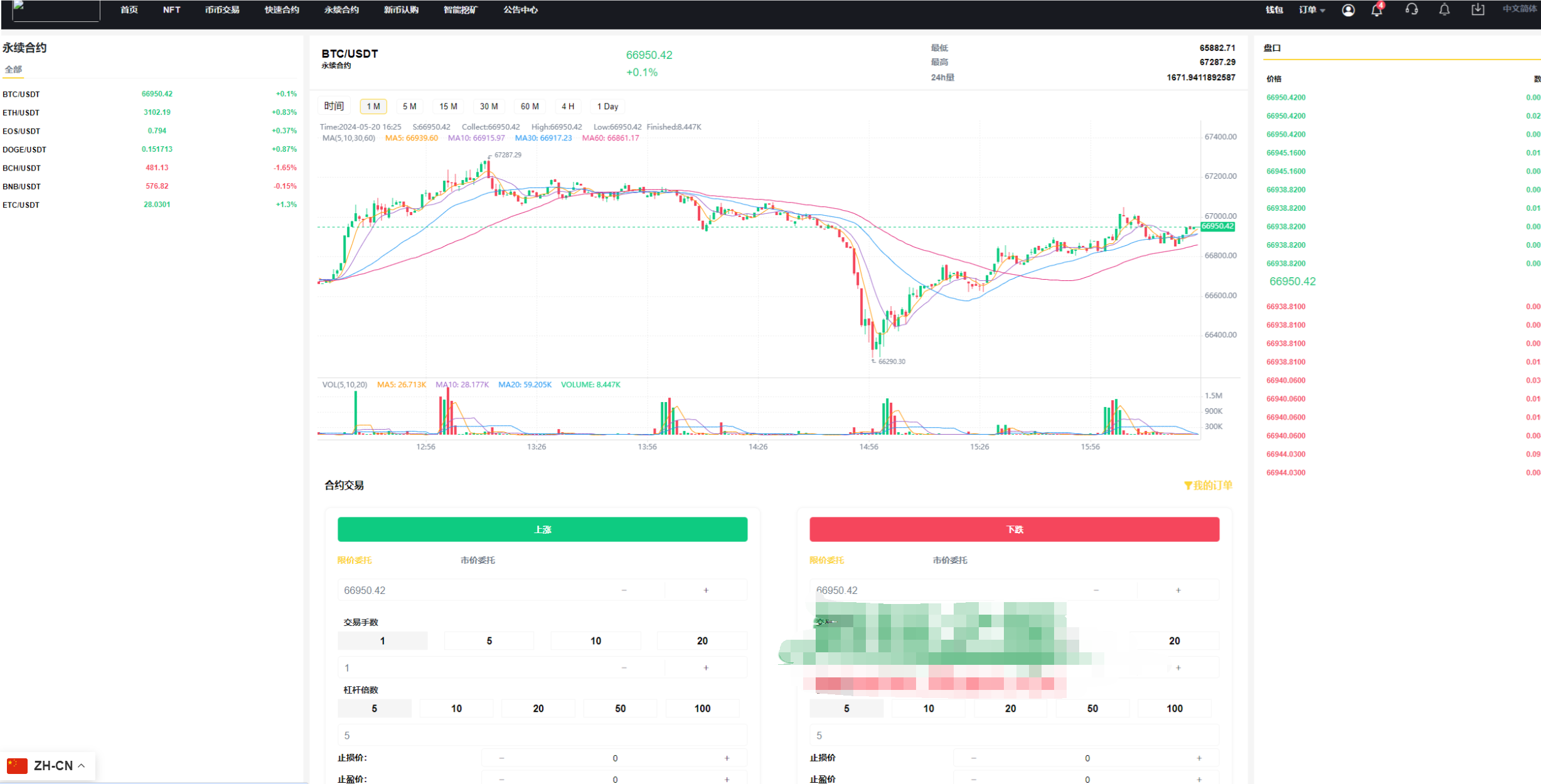The image size is (1541, 784).
Task: Open the 中文简体 language menu
Action: (x=1520, y=9)
